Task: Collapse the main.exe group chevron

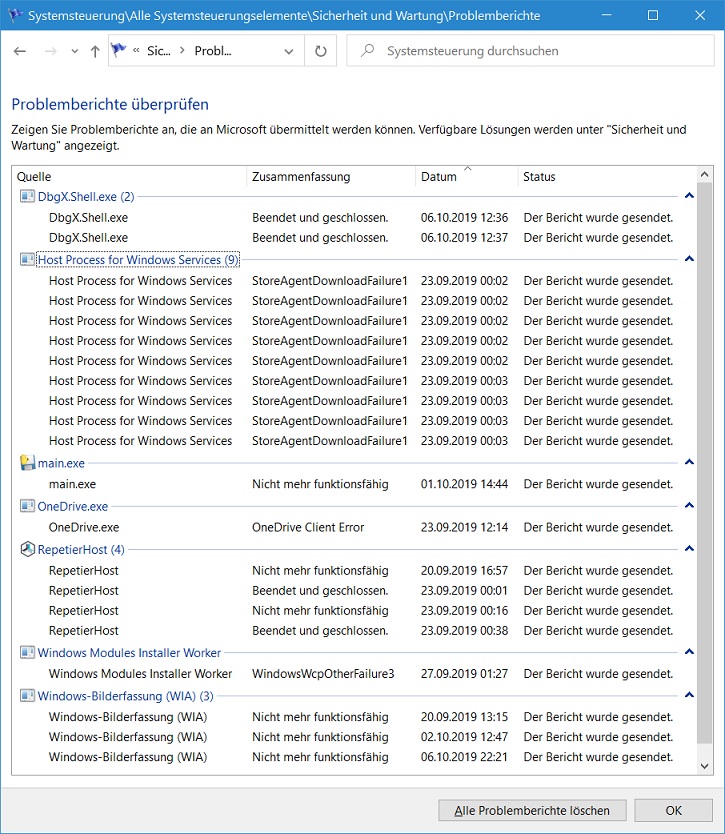Action: click(689, 462)
